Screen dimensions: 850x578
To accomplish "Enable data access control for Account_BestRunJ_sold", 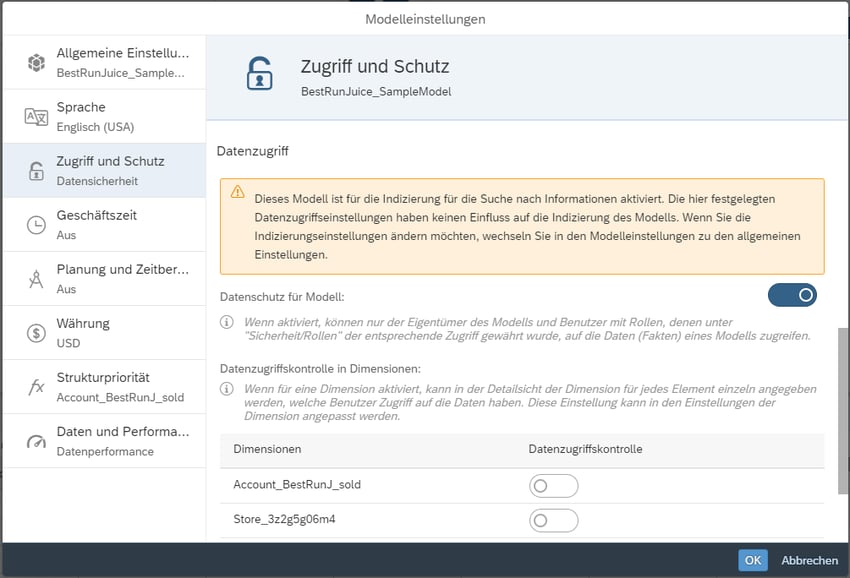I will point(553,486).
